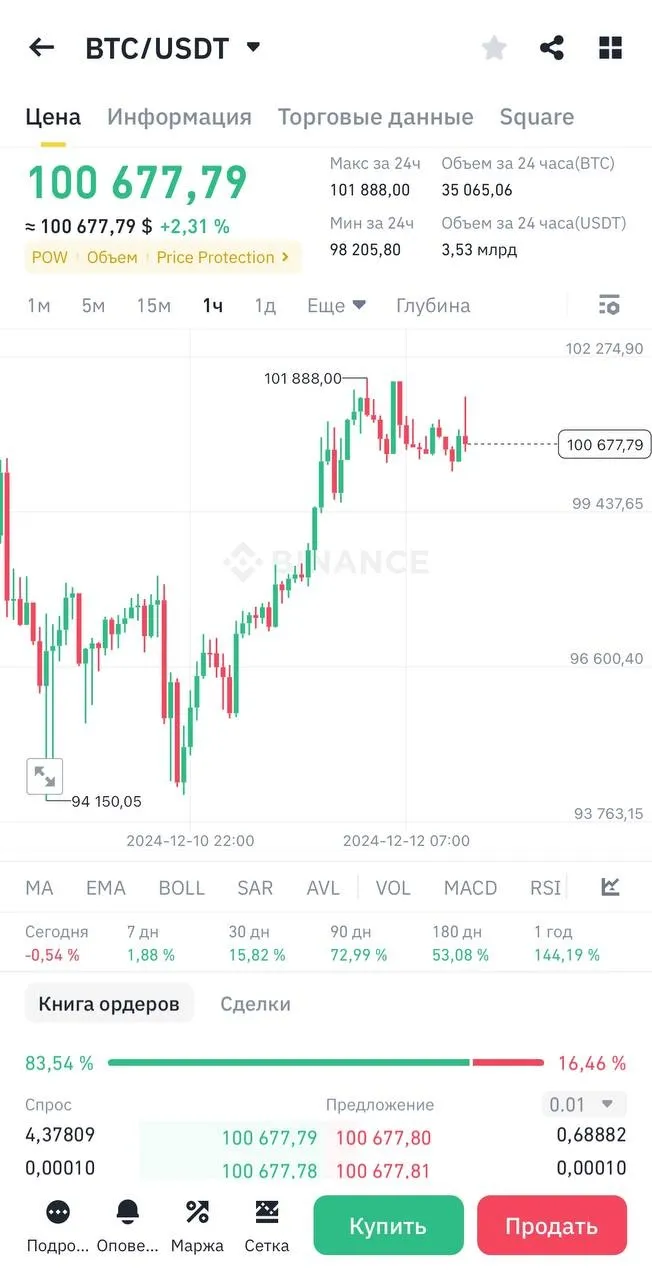Screen dimensions: 652x1280
Task: Tap the buy/sell ratio bar
Action: [325, 1062]
